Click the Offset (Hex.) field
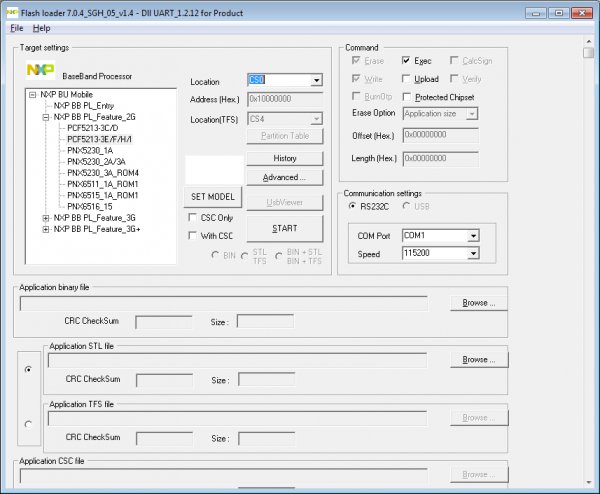 click(x=440, y=135)
